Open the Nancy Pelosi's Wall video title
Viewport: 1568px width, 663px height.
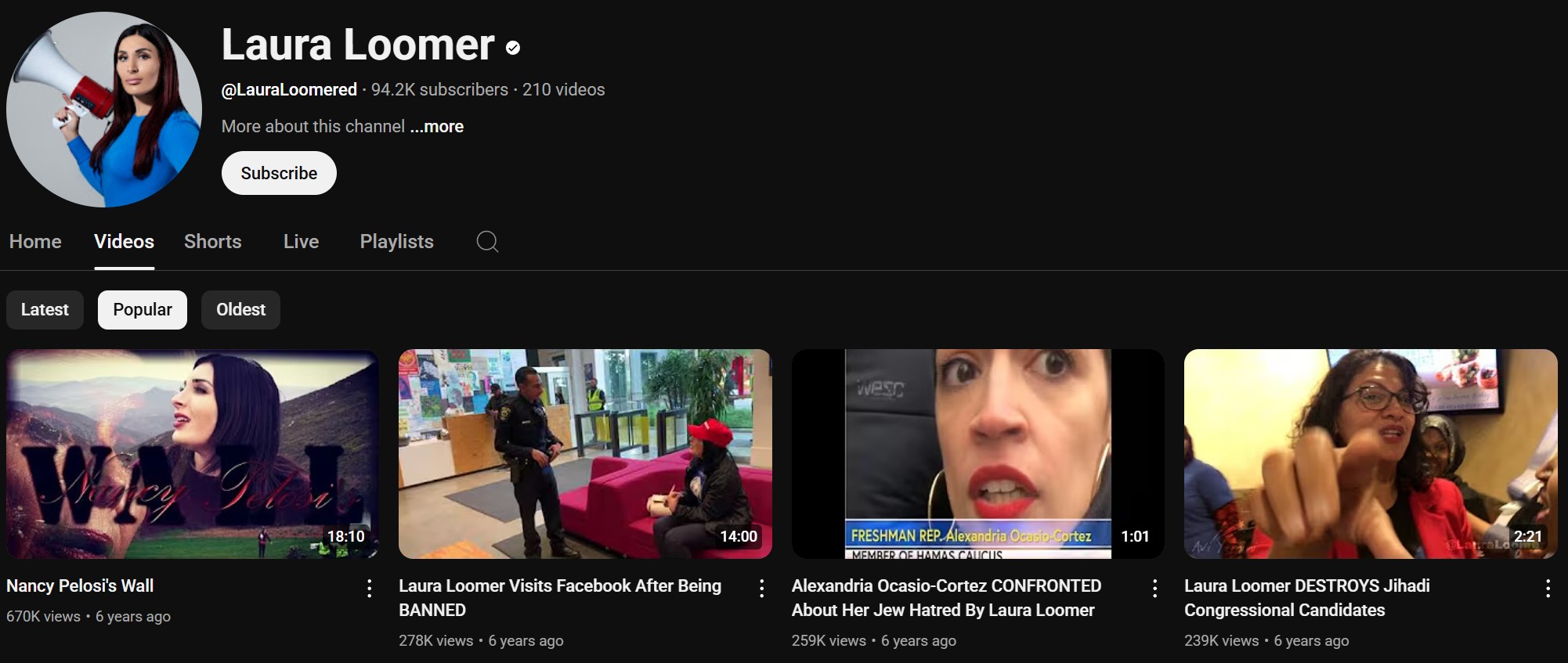point(80,586)
